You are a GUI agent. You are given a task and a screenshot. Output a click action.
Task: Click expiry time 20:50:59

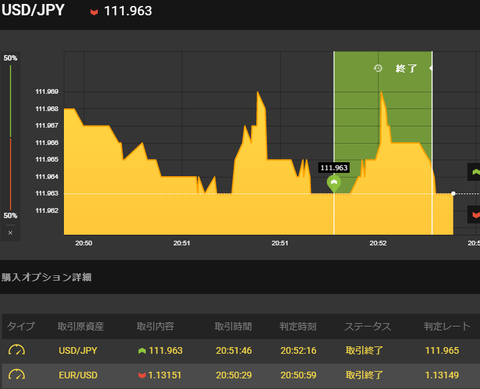(x=298, y=375)
